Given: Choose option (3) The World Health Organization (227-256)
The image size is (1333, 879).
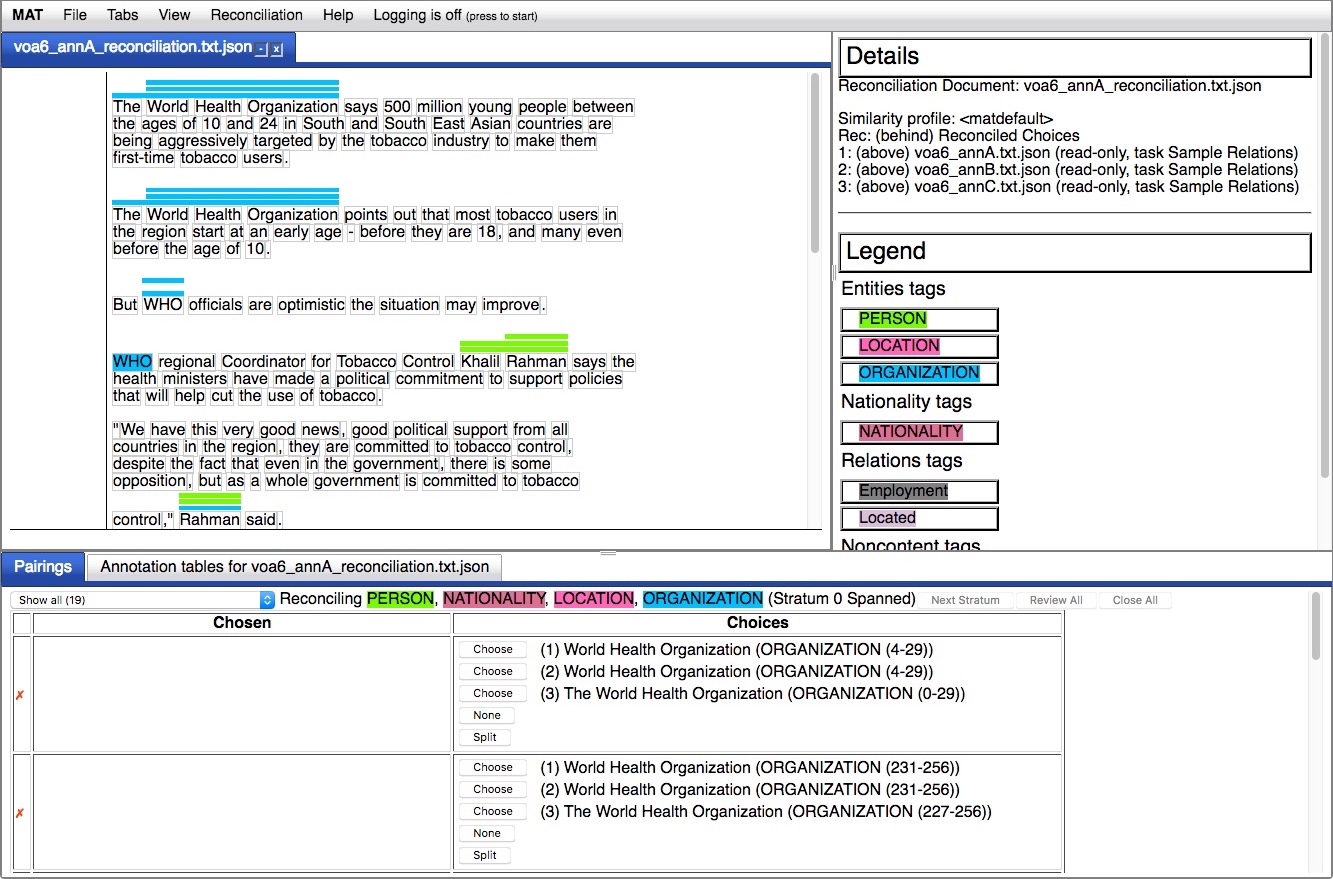Looking at the screenshot, I should click(493, 811).
